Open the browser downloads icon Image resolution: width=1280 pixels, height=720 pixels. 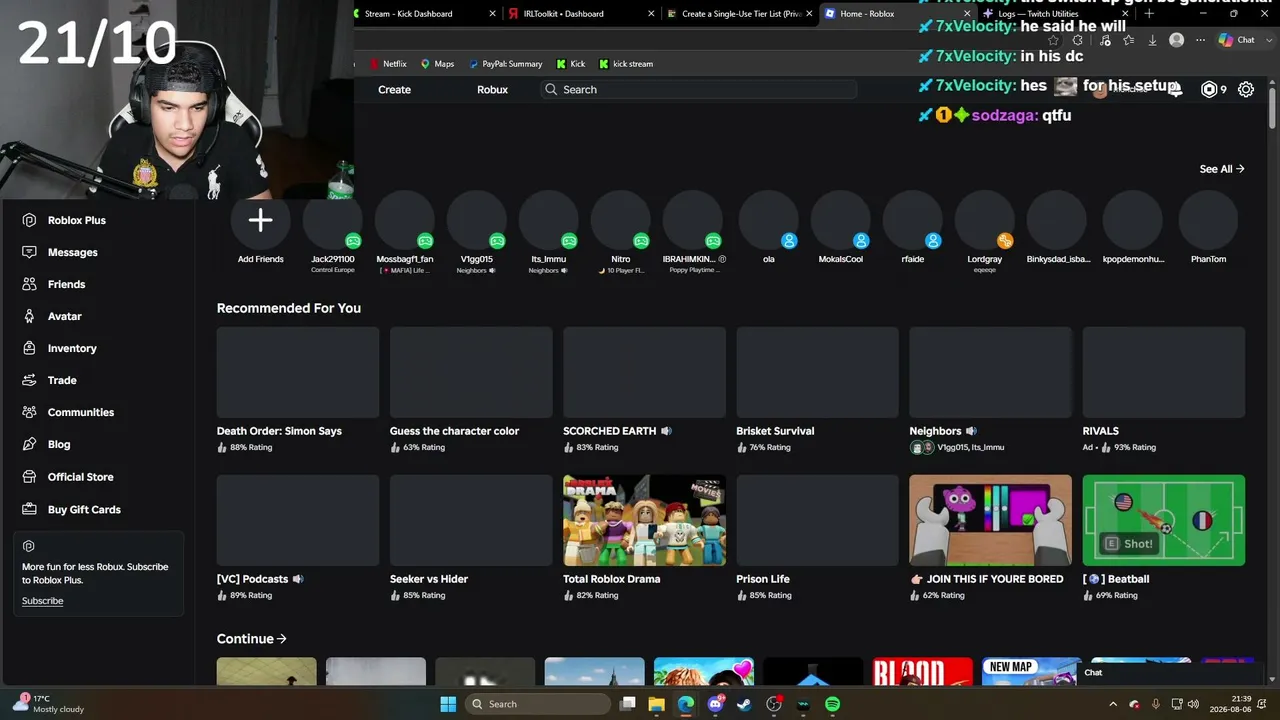[1152, 40]
